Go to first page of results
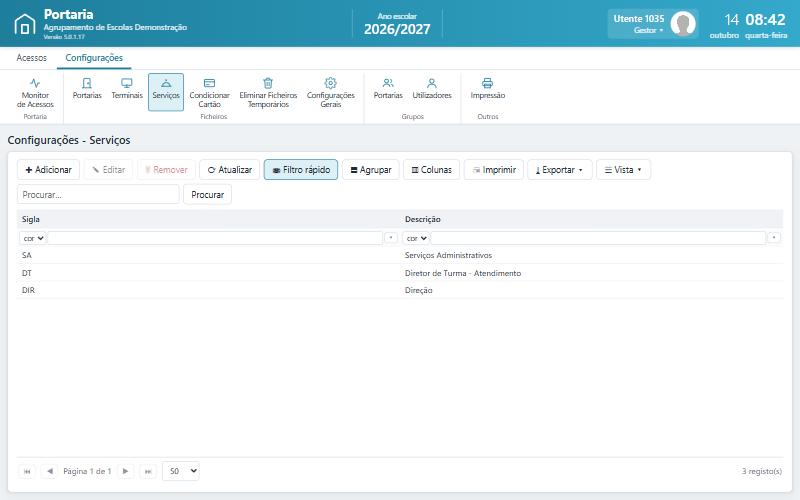Viewport: 800px width, 500px height. tap(27, 471)
